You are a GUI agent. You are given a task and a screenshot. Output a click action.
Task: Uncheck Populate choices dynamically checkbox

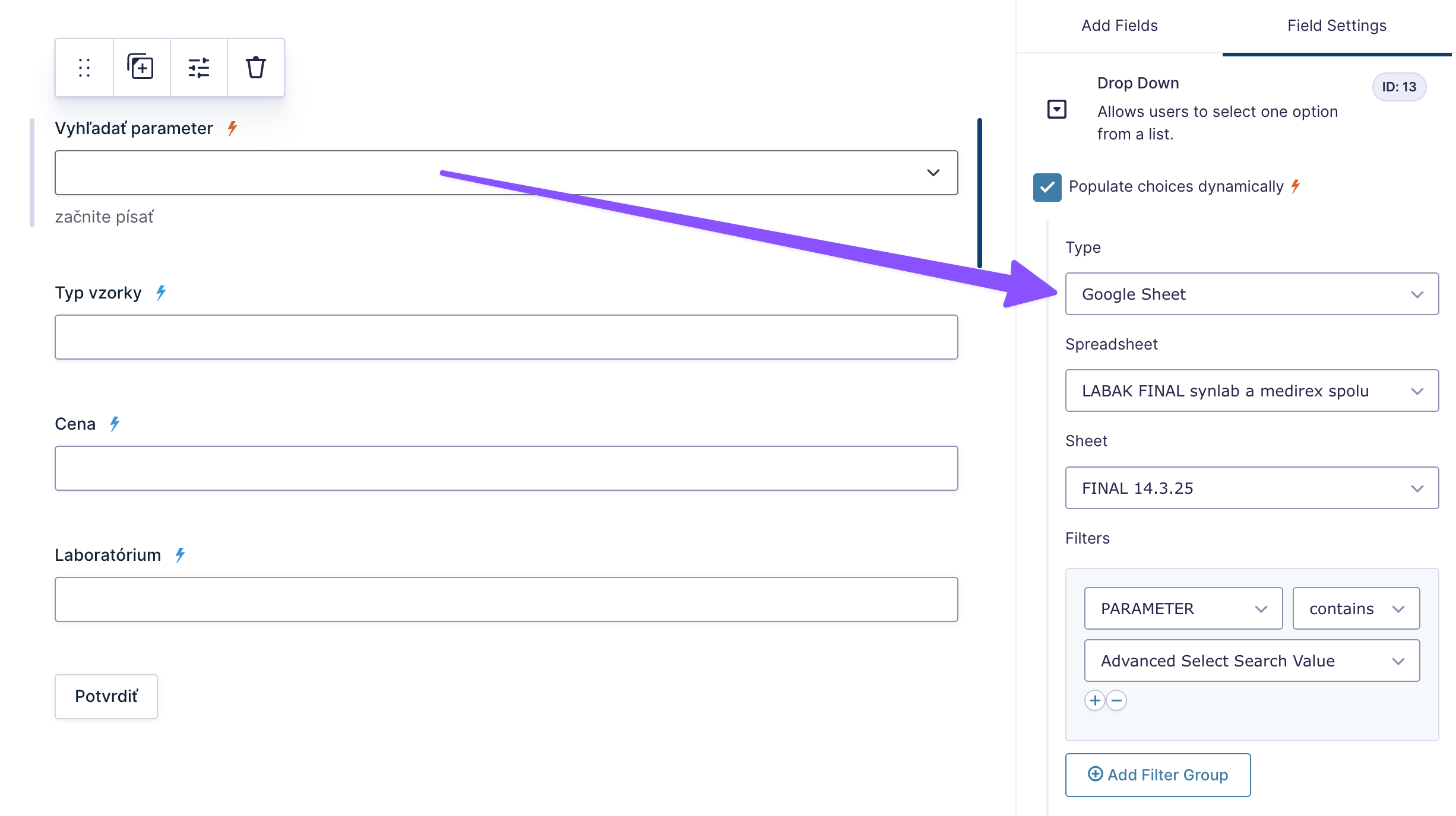pos(1047,188)
